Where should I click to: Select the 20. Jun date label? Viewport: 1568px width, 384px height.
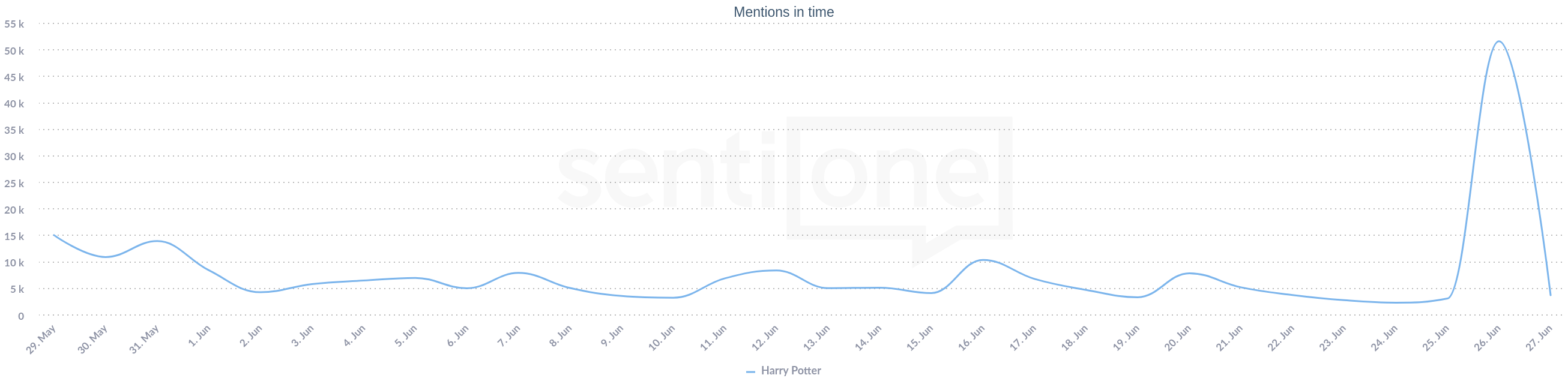pos(1178,338)
